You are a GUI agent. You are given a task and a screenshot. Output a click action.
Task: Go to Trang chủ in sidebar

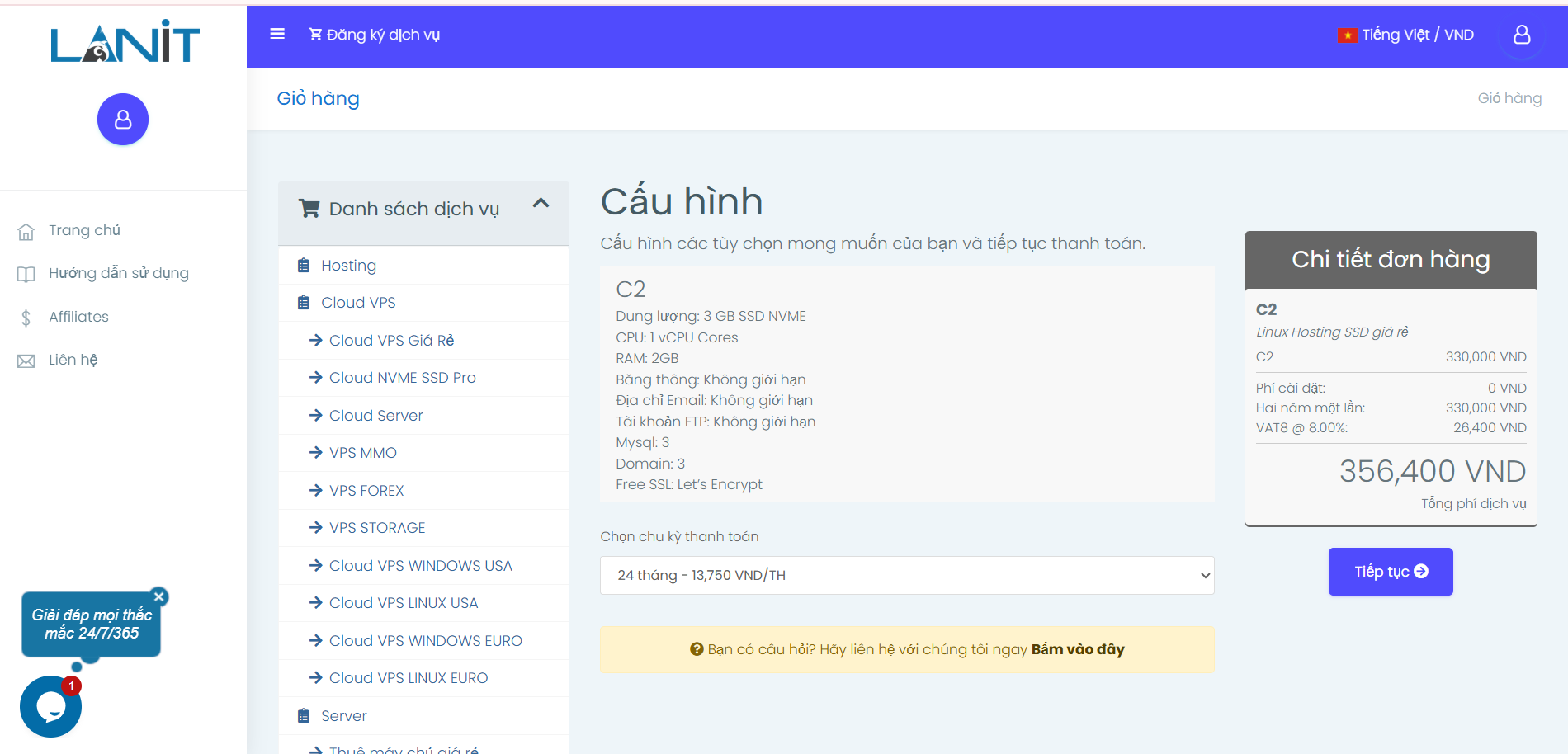tap(84, 230)
